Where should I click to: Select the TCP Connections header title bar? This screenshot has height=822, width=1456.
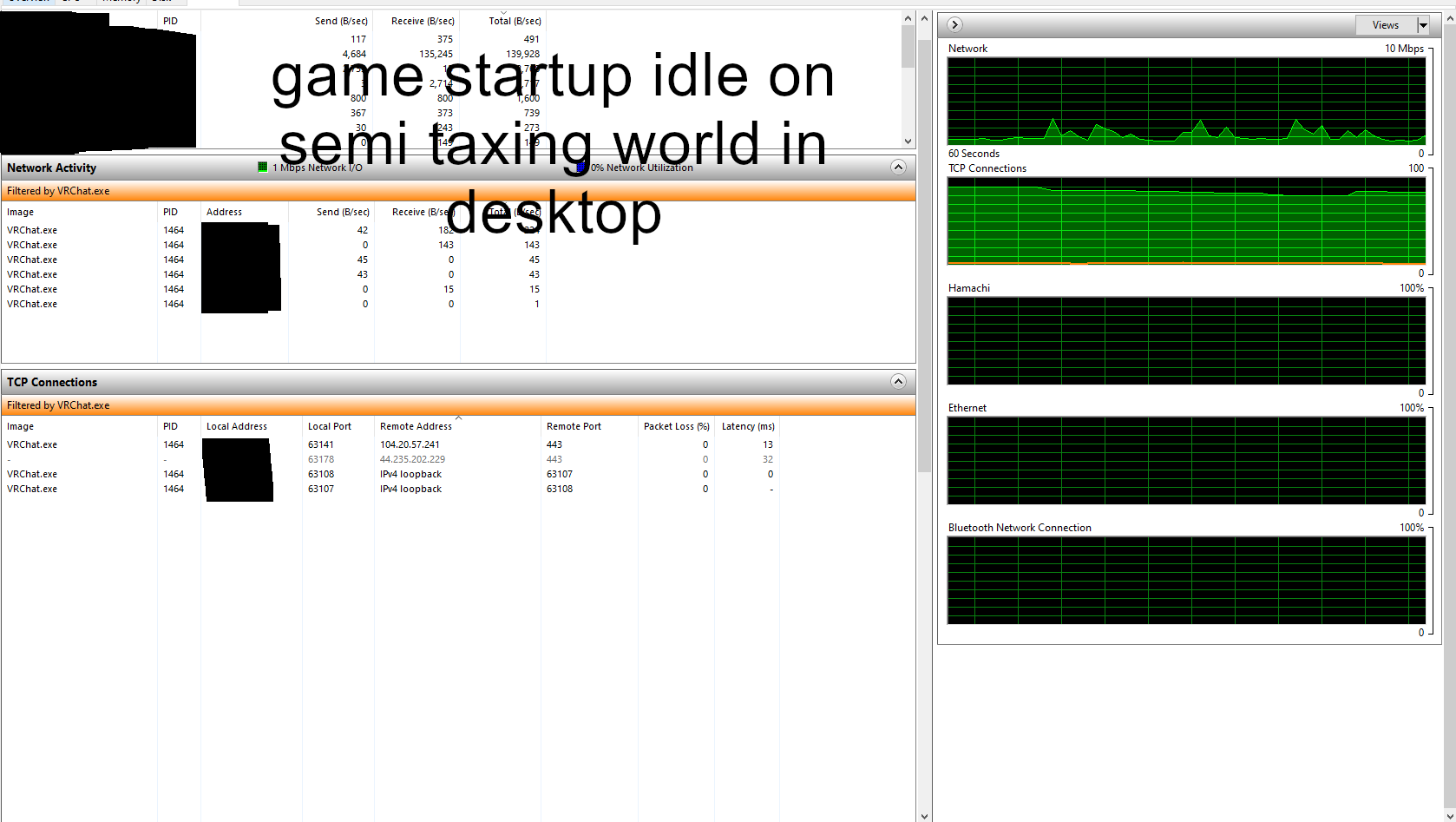458,382
